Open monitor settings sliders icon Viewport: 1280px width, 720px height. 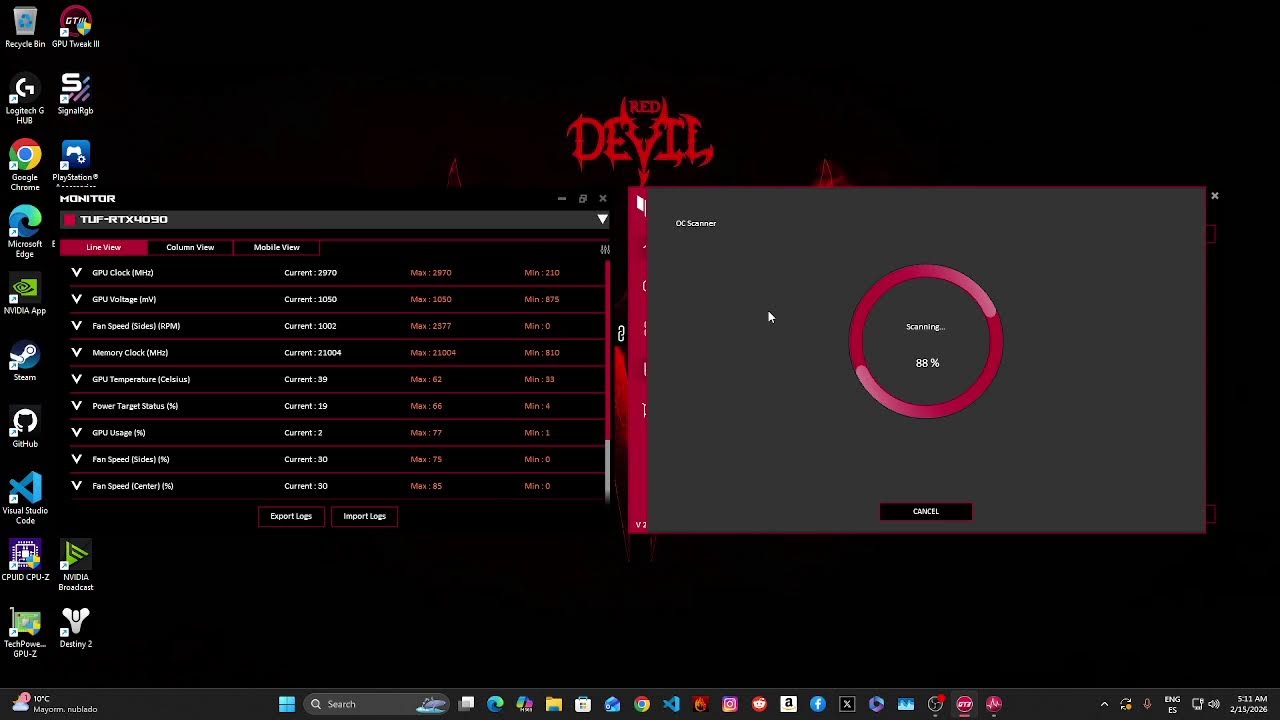[x=604, y=249]
